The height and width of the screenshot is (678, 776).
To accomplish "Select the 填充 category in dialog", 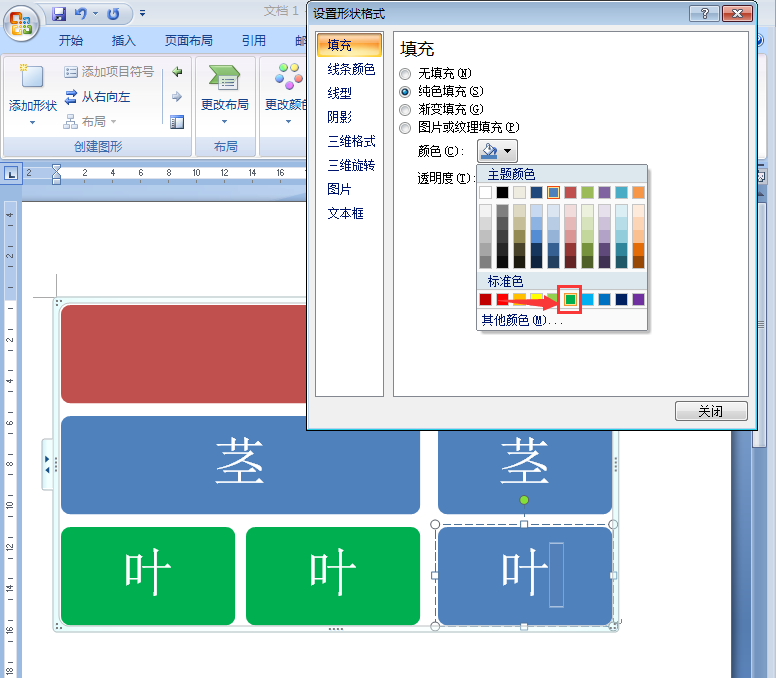I will click(349, 45).
